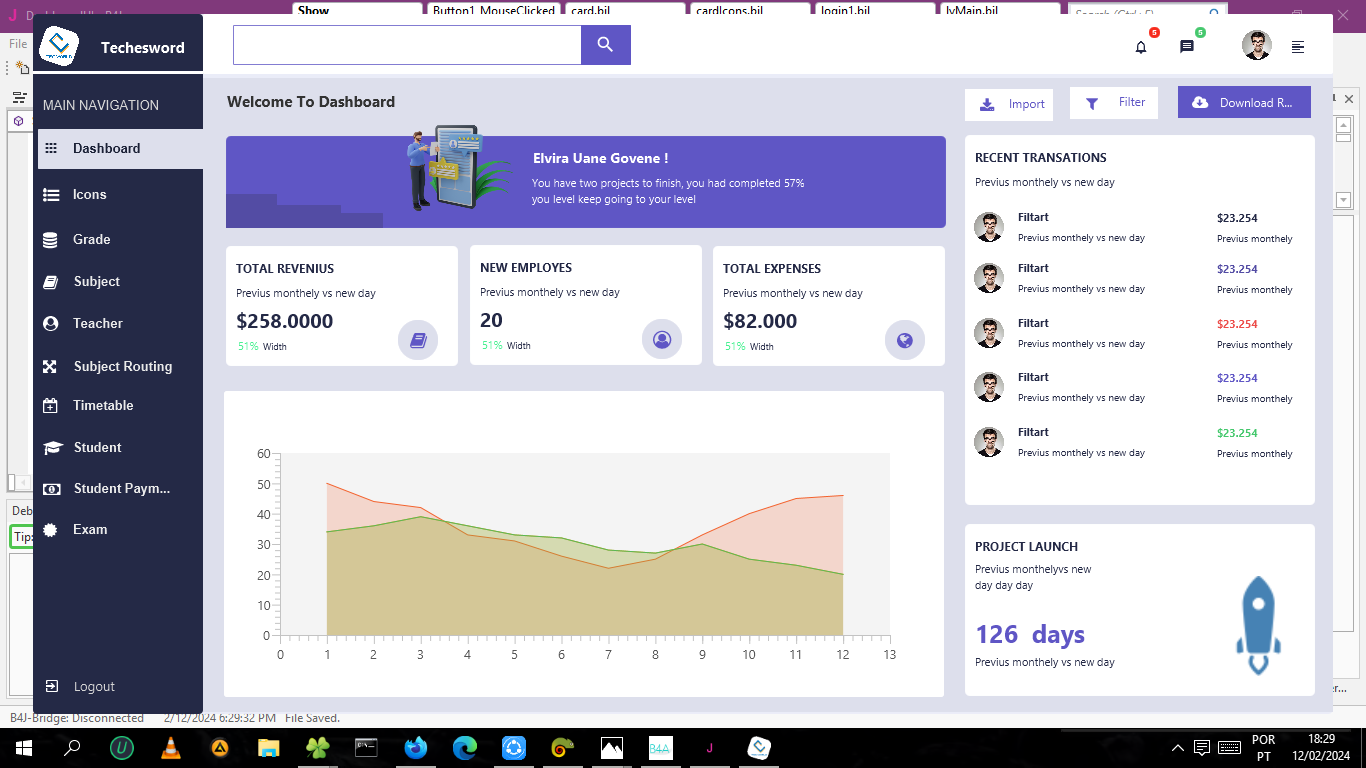
Task: Click the book icon in Total Revenius card
Action: pos(418,340)
